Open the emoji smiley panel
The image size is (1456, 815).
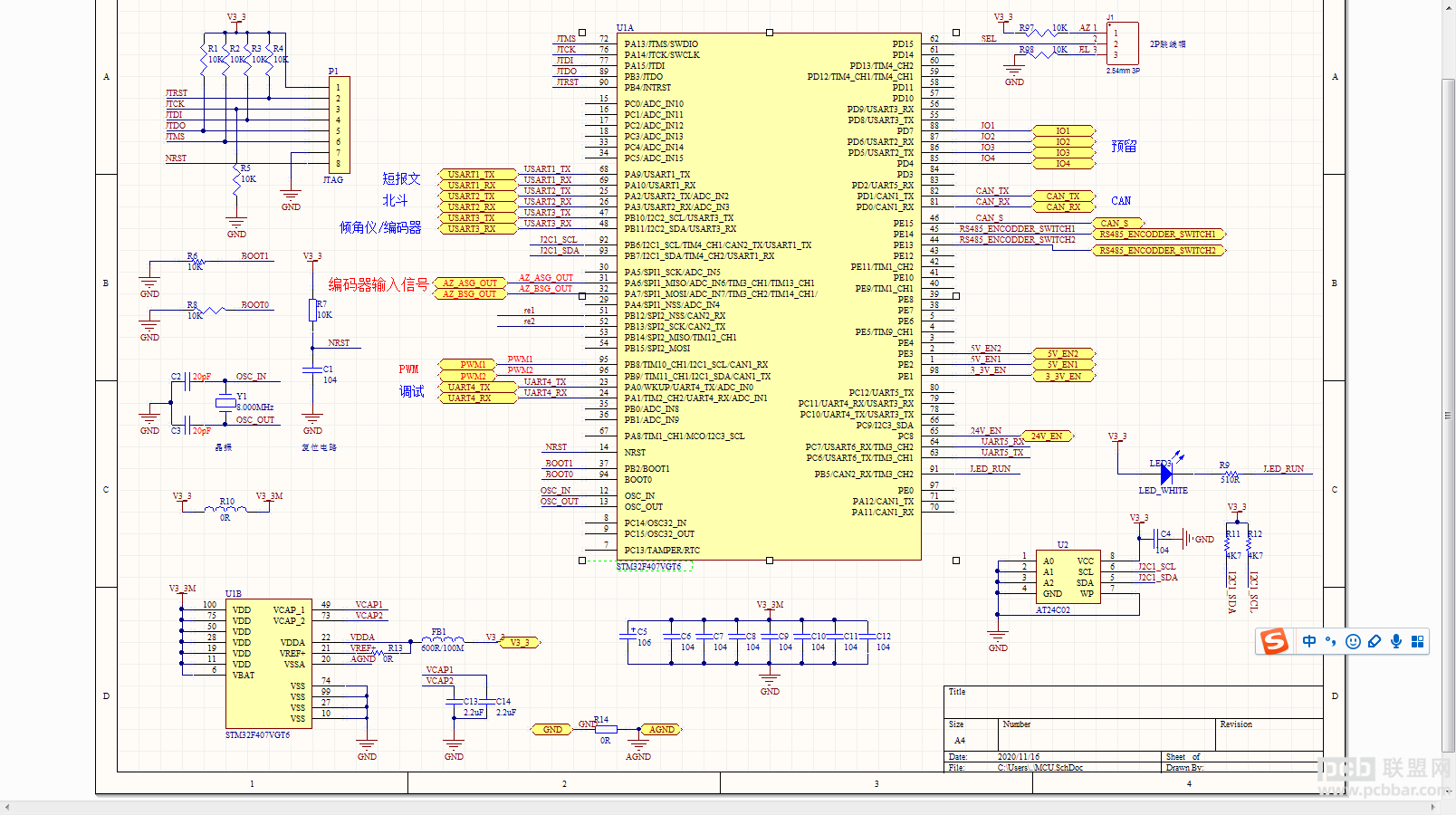tap(1353, 641)
